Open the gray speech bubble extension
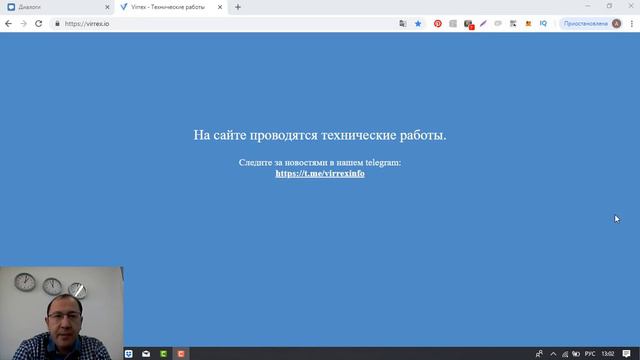 point(498,24)
